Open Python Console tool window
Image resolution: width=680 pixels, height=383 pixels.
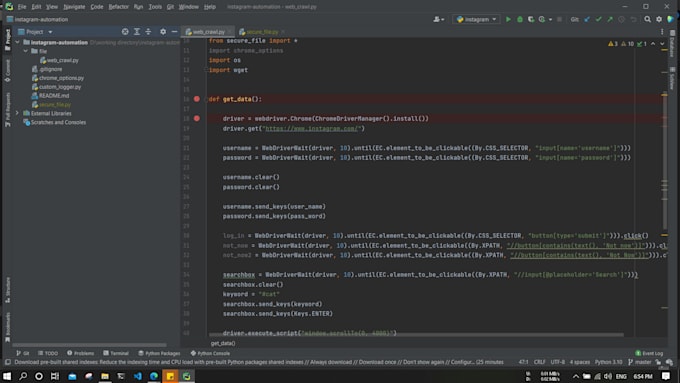click(x=210, y=353)
